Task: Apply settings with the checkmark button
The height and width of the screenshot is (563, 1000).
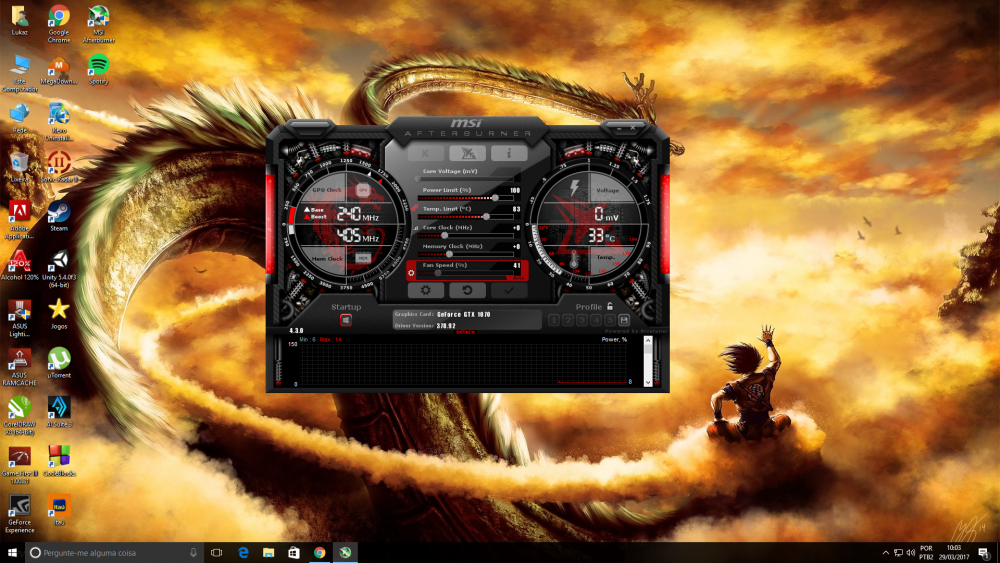Action: (x=508, y=290)
